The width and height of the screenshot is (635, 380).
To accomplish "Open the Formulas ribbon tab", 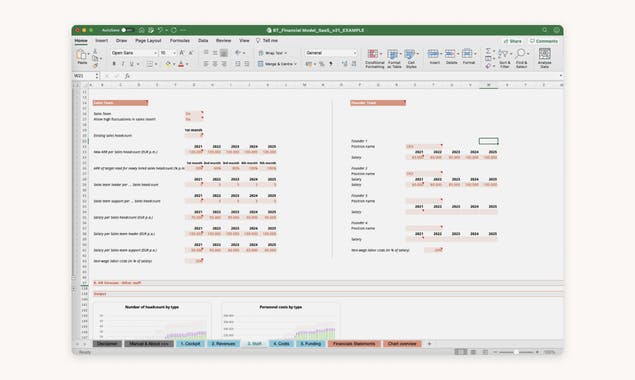I will pyautogui.click(x=179, y=41).
